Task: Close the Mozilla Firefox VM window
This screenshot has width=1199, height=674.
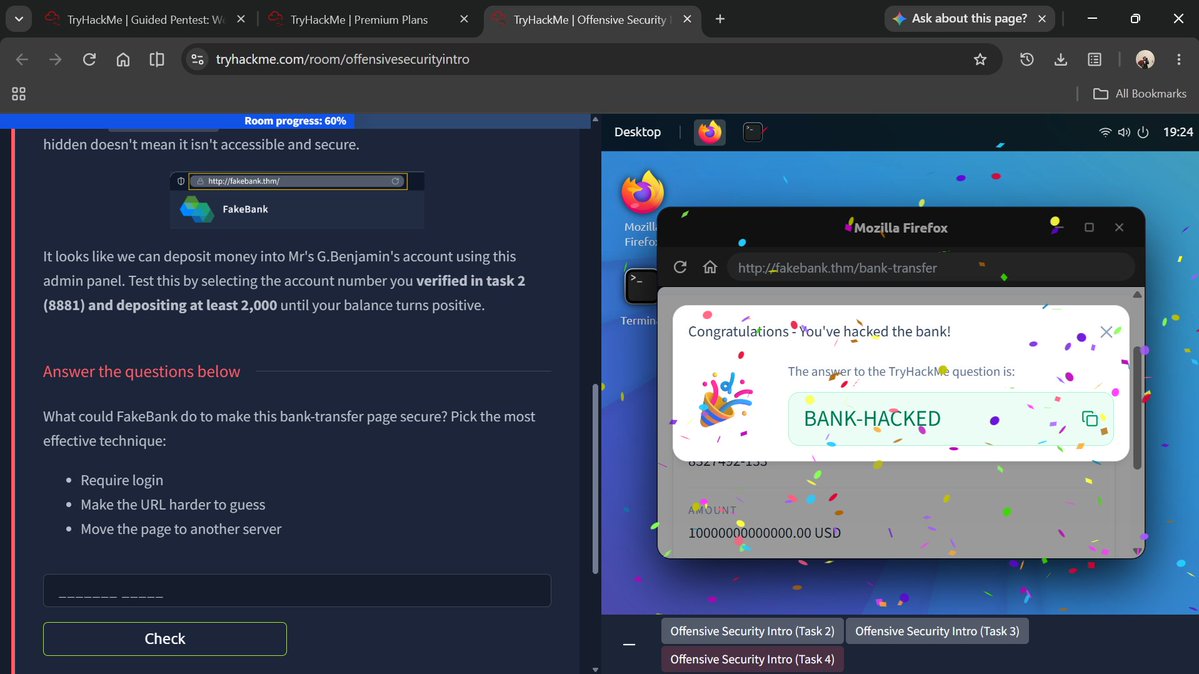Action: click(1119, 227)
